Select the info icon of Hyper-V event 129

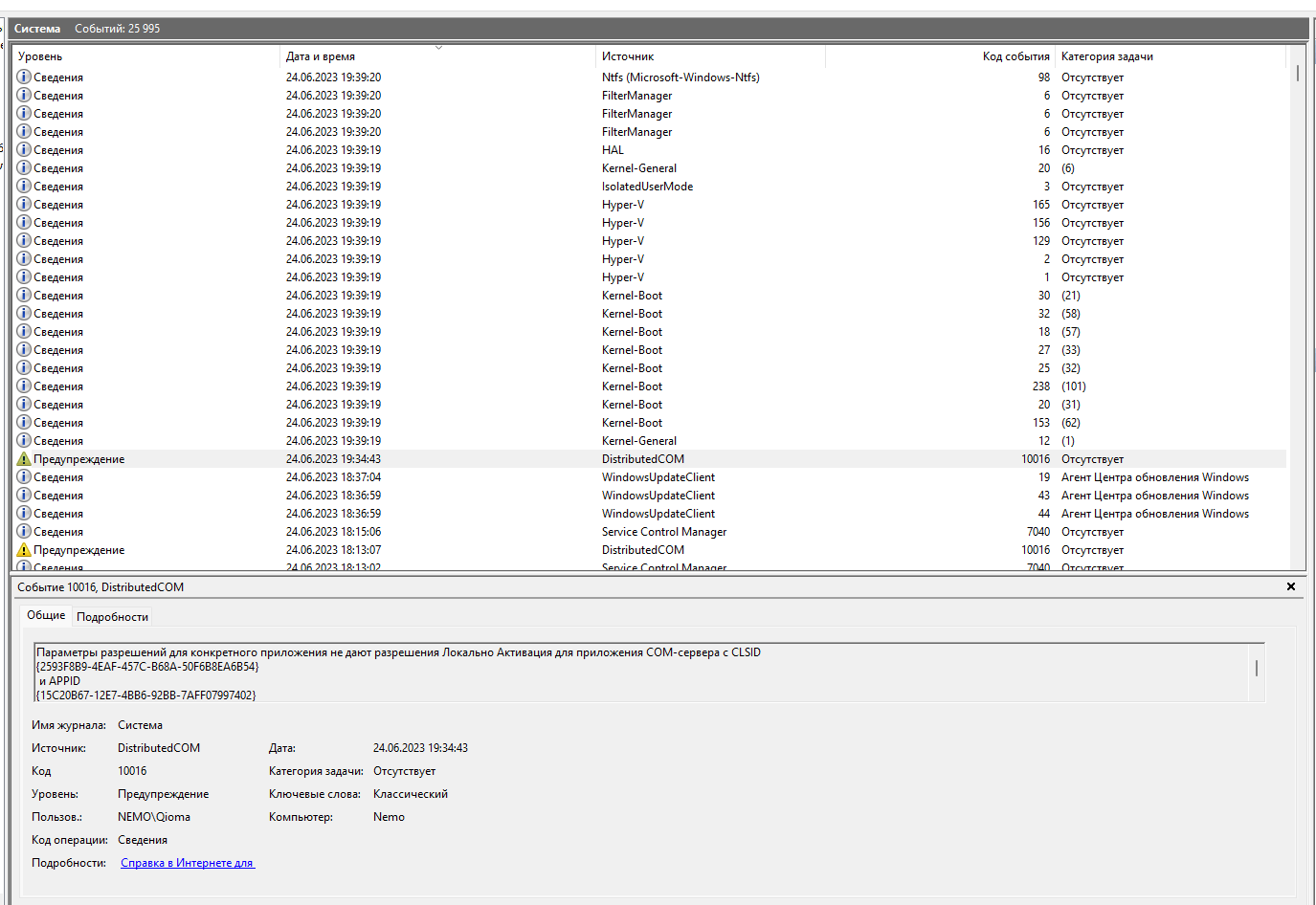(x=24, y=240)
